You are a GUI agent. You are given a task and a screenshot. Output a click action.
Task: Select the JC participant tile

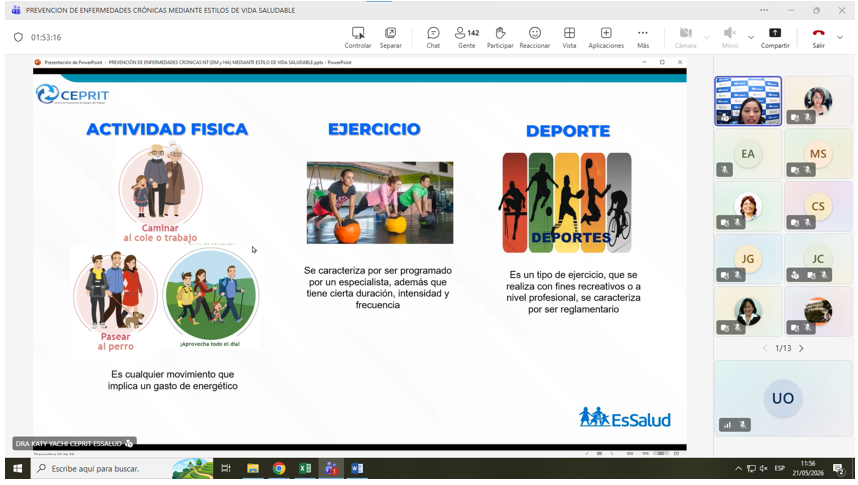click(818, 259)
